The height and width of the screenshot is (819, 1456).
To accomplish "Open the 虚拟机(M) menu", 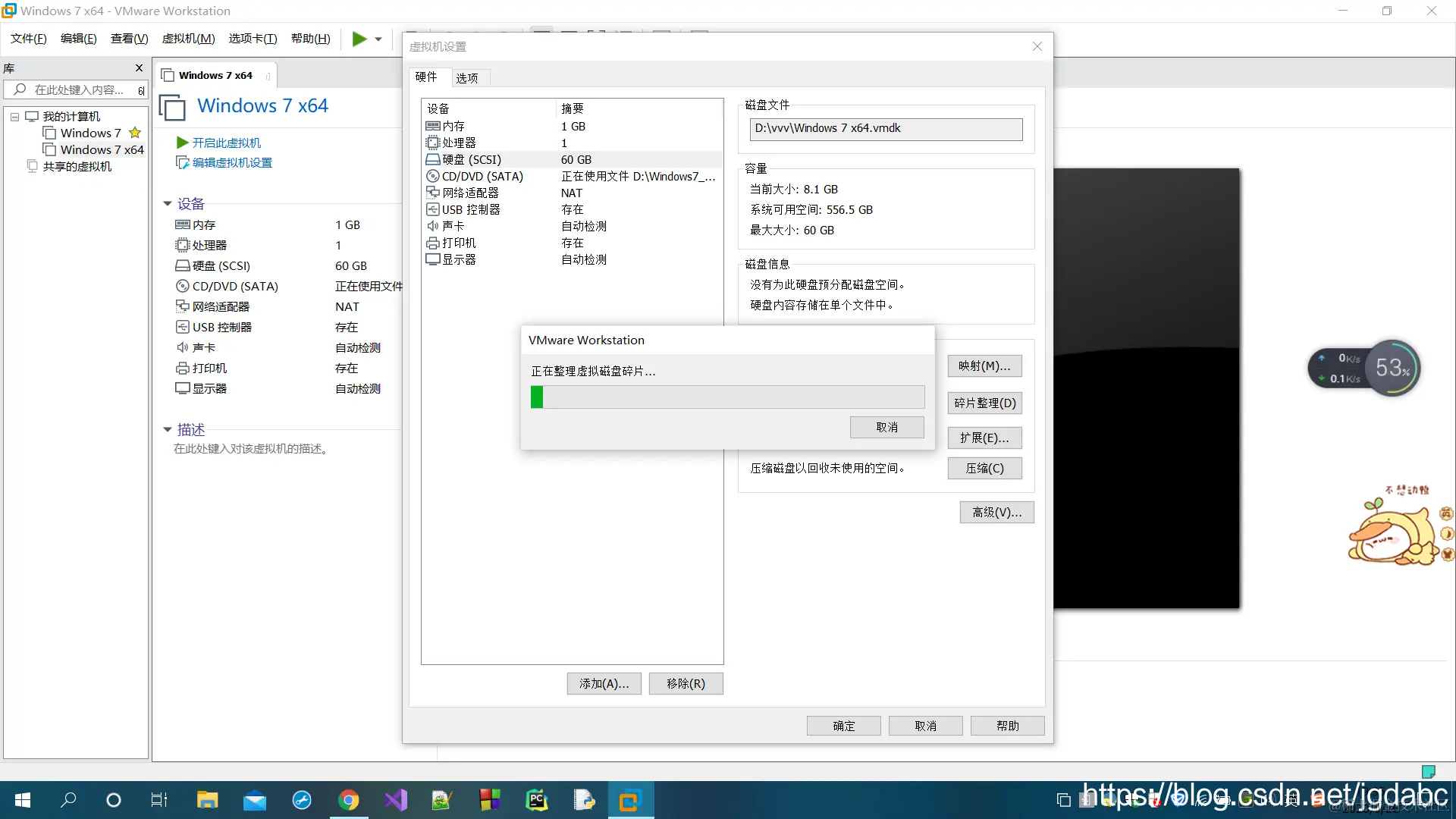I will (188, 38).
